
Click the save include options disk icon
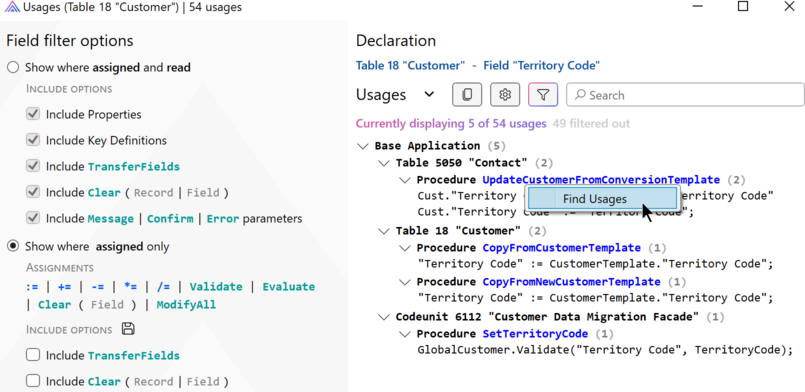coord(128,329)
